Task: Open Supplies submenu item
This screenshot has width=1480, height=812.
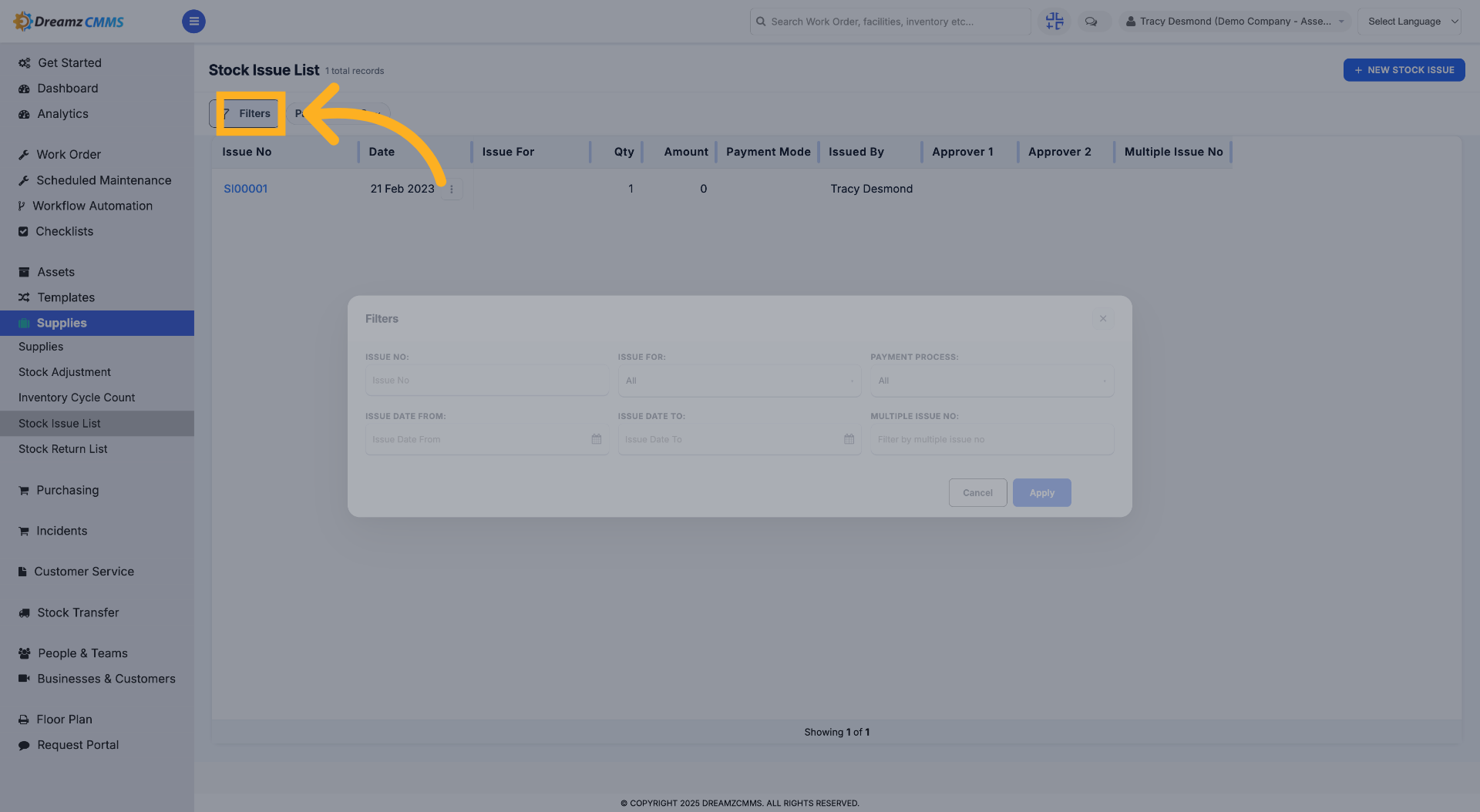Action: [41, 347]
